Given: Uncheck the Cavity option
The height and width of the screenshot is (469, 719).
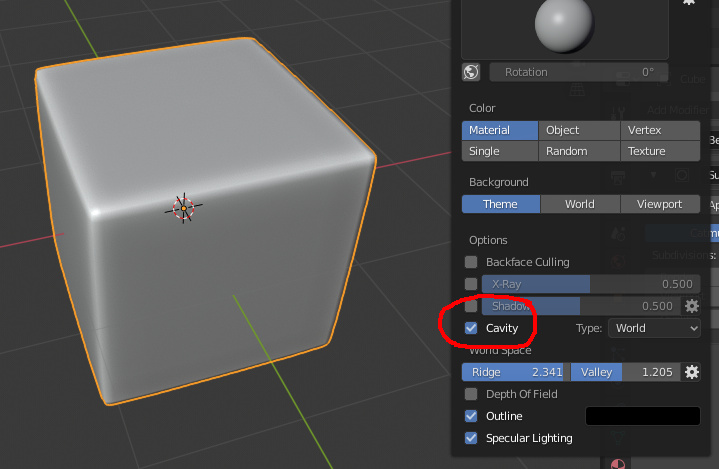Looking at the screenshot, I should pyautogui.click(x=471, y=328).
